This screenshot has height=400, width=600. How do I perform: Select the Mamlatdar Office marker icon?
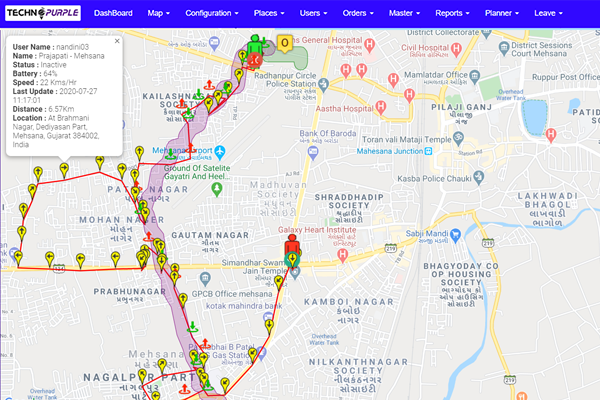click(474, 76)
